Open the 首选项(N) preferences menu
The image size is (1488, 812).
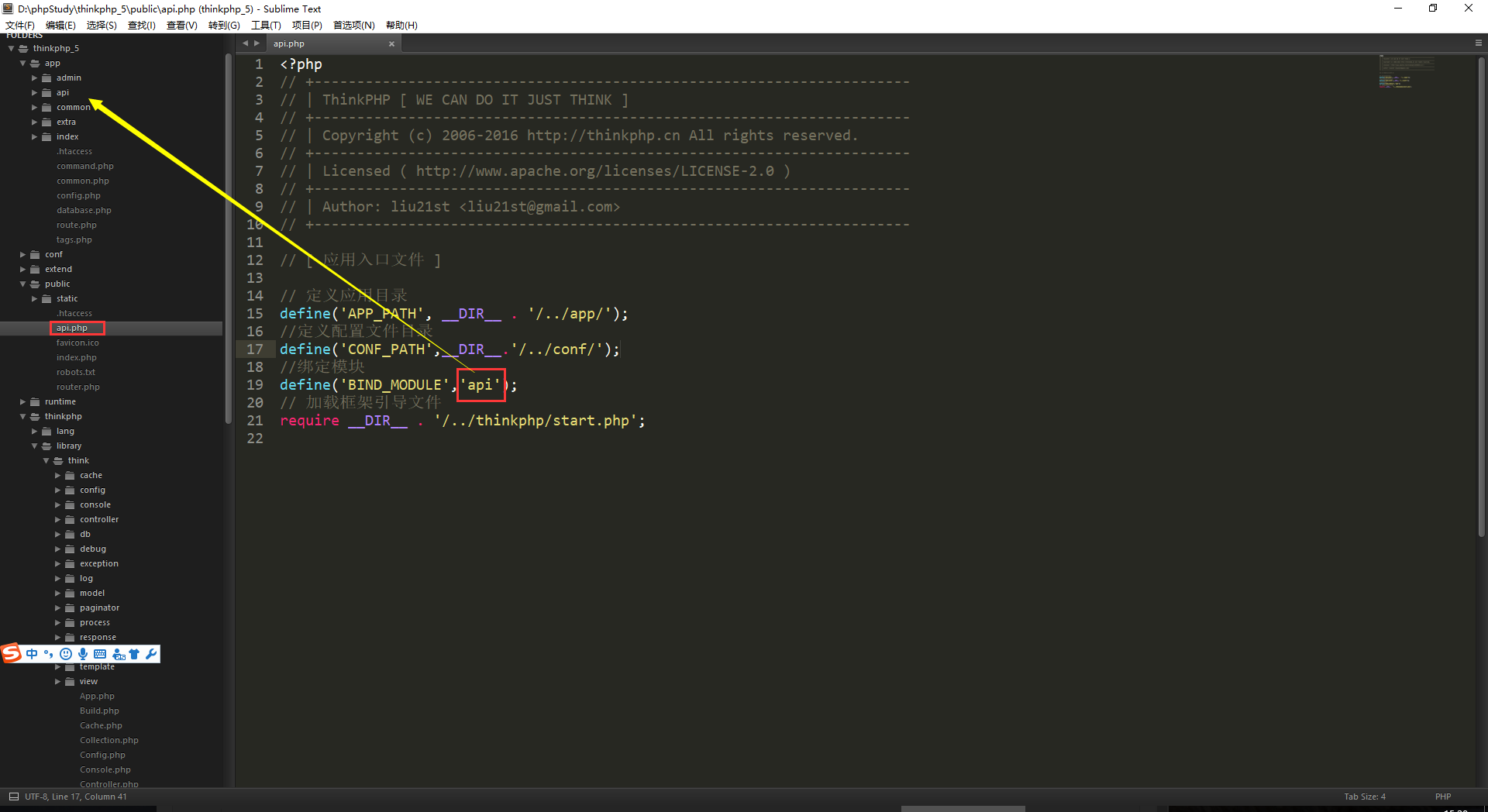pos(353,26)
